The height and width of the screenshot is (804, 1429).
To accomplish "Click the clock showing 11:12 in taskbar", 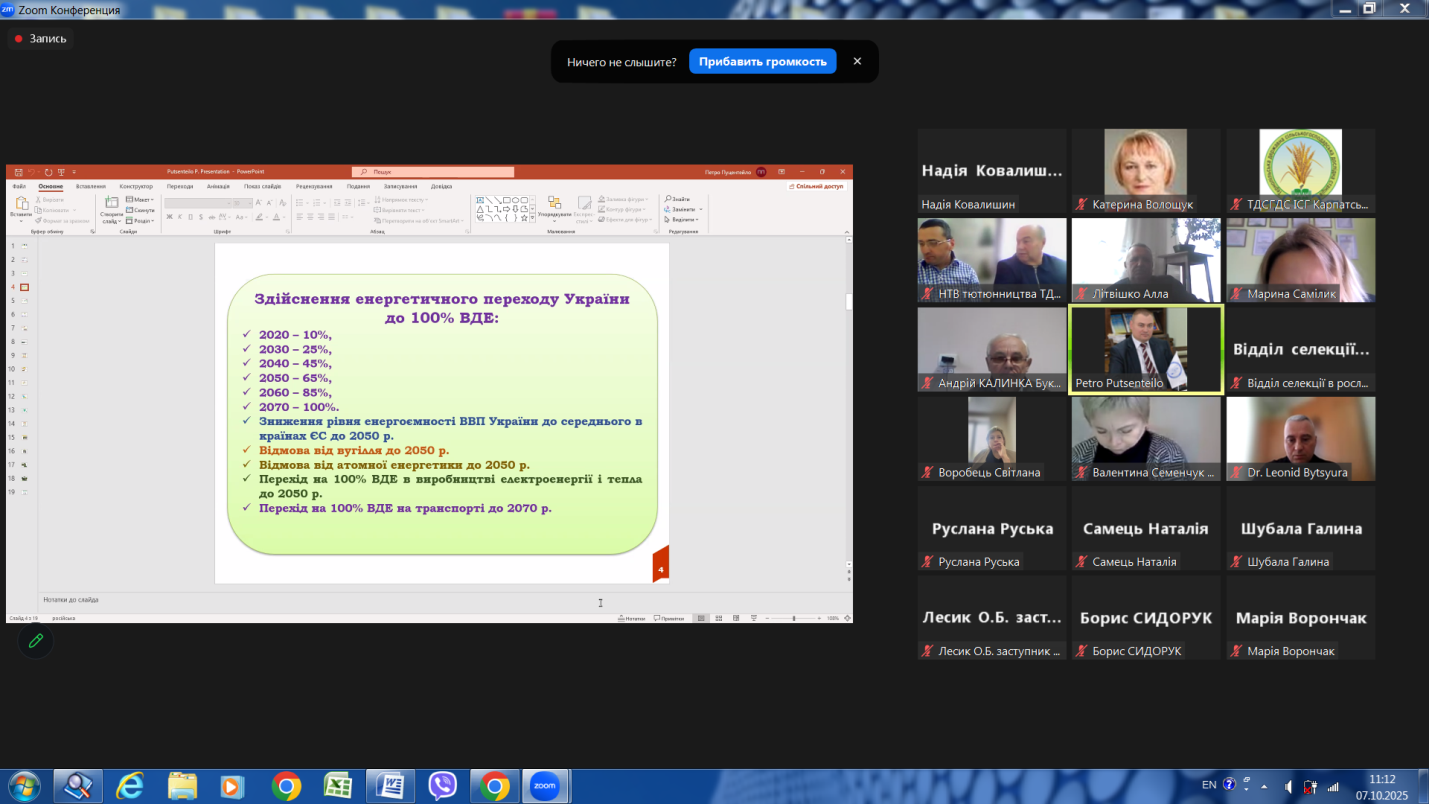I will click(1381, 787).
